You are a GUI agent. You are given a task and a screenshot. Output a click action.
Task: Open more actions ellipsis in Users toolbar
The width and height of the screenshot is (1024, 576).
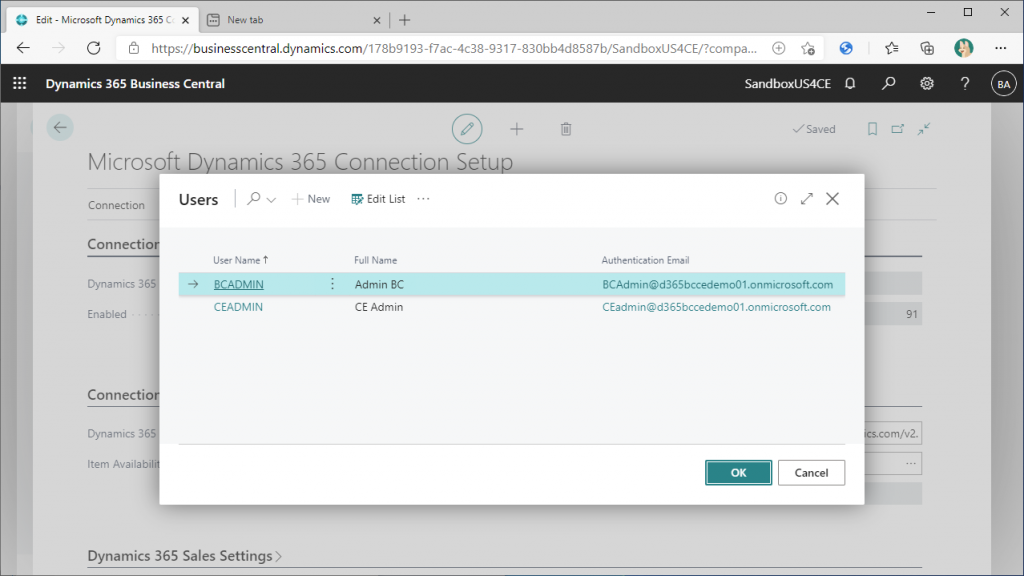tap(423, 199)
